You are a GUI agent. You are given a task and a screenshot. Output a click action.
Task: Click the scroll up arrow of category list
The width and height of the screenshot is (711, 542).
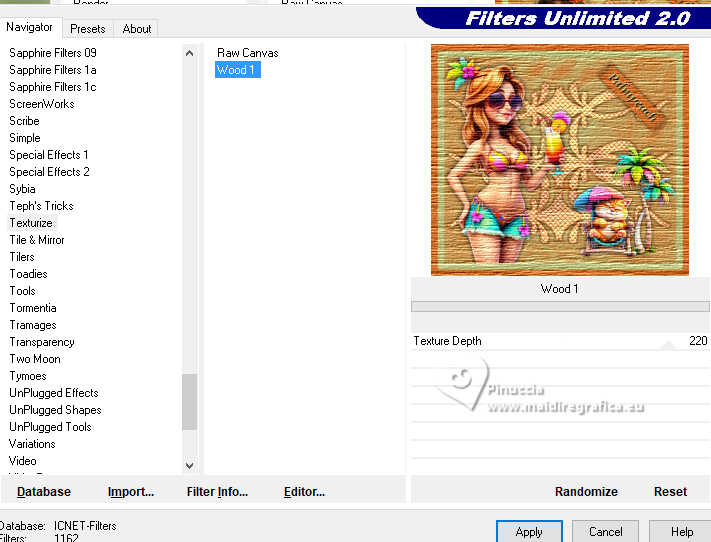point(190,53)
